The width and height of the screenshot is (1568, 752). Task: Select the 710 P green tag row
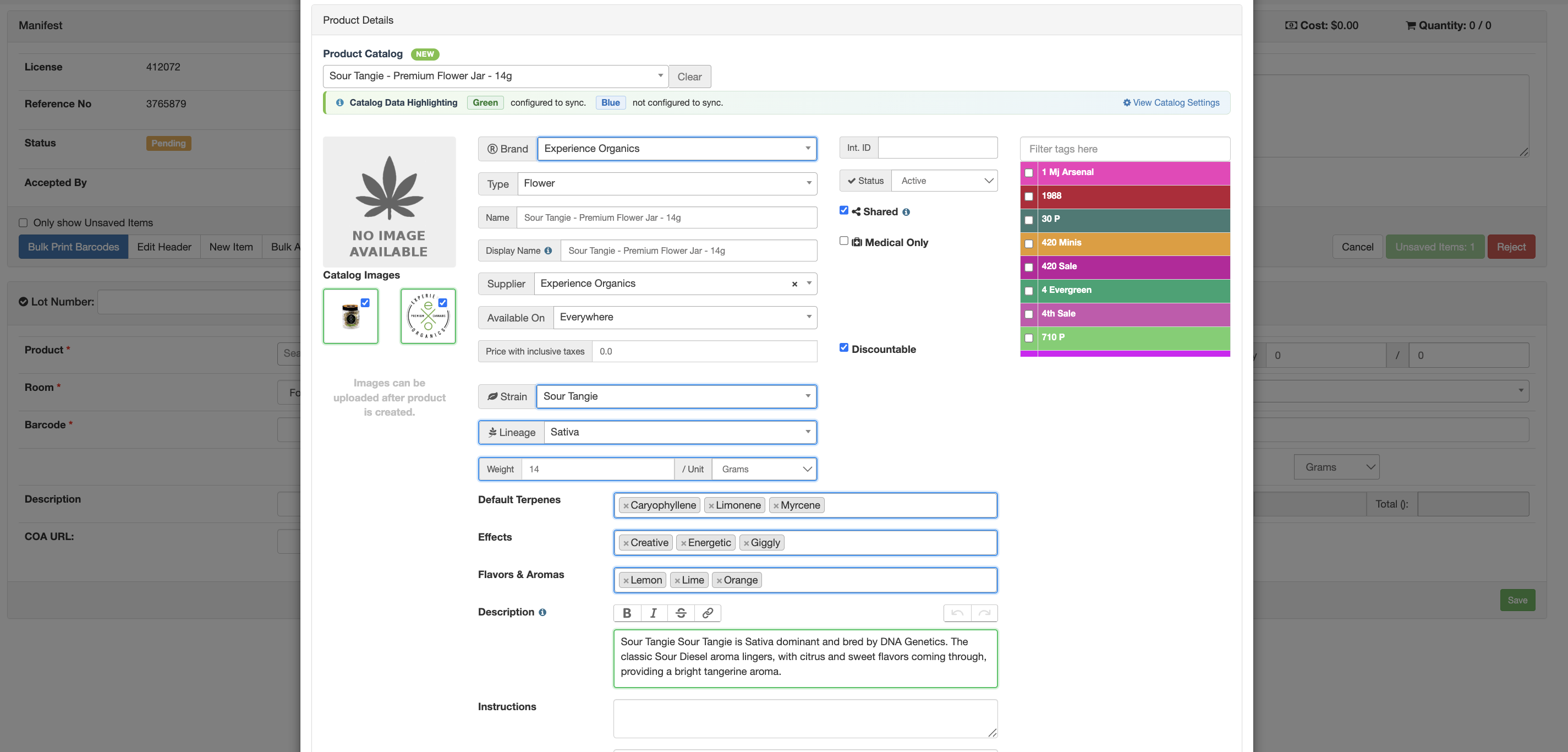coord(1125,338)
